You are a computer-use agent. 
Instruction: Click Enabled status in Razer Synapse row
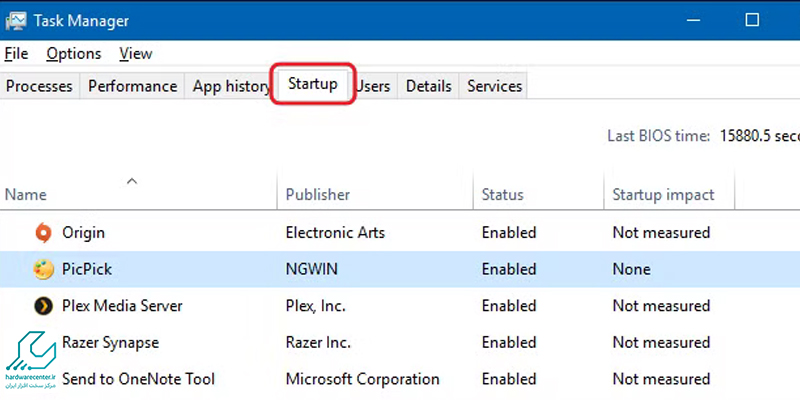click(509, 342)
